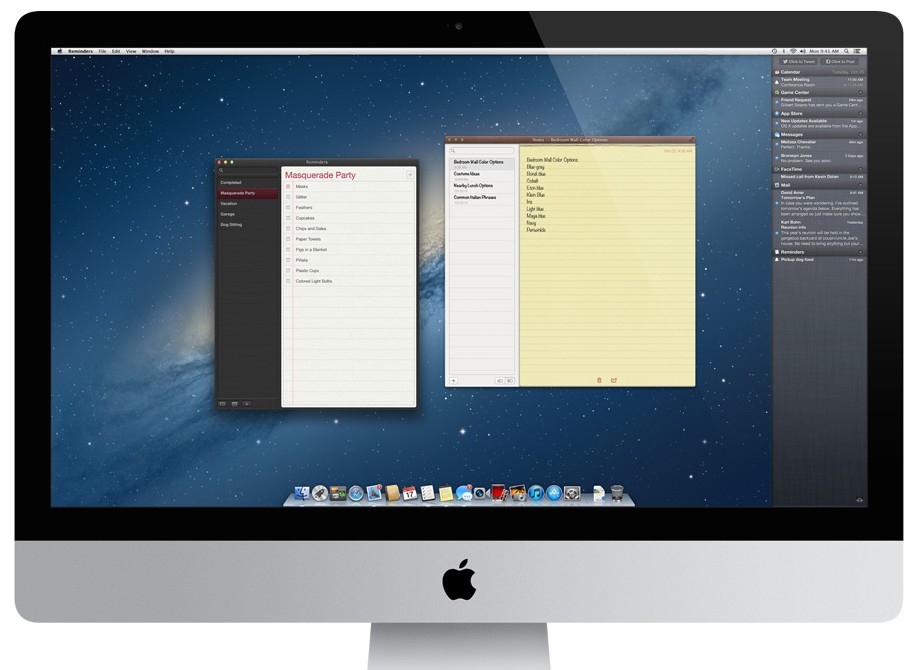The image size is (917, 670).
Task: Open Safari from the dock
Action: [355, 494]
